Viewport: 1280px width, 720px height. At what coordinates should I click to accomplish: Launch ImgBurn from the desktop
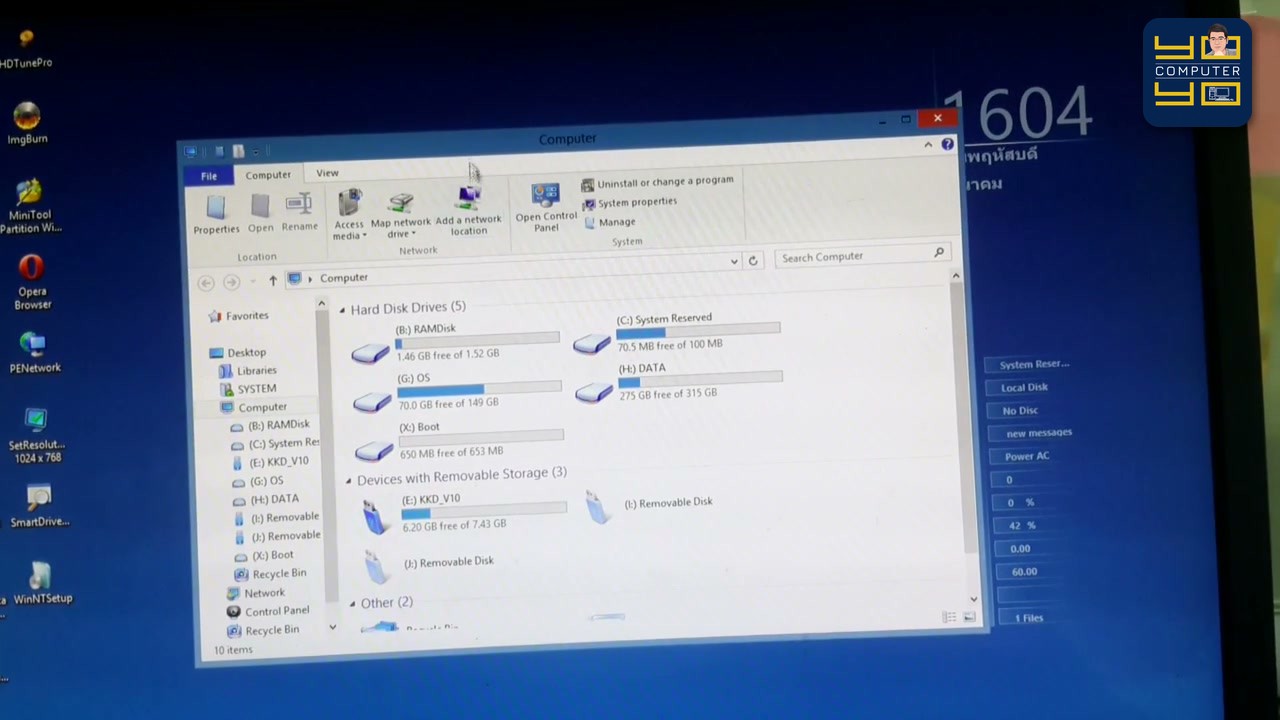[x=27, y=123]
